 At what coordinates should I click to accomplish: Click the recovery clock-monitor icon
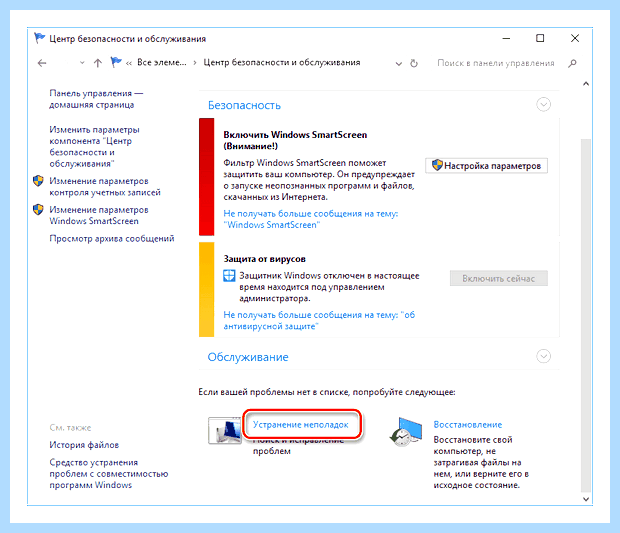coord(406,432)
